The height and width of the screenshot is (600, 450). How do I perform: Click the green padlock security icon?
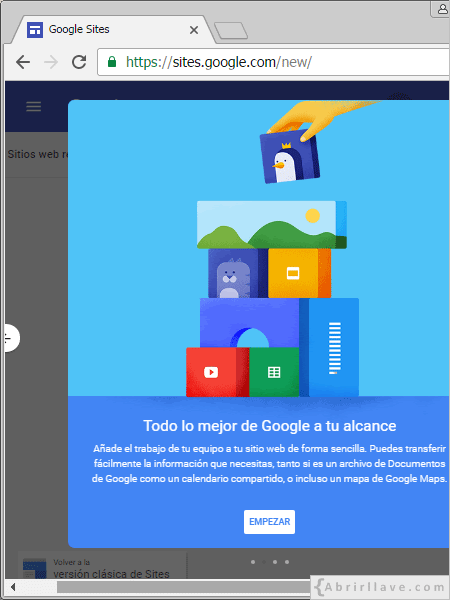pos(112,62)
